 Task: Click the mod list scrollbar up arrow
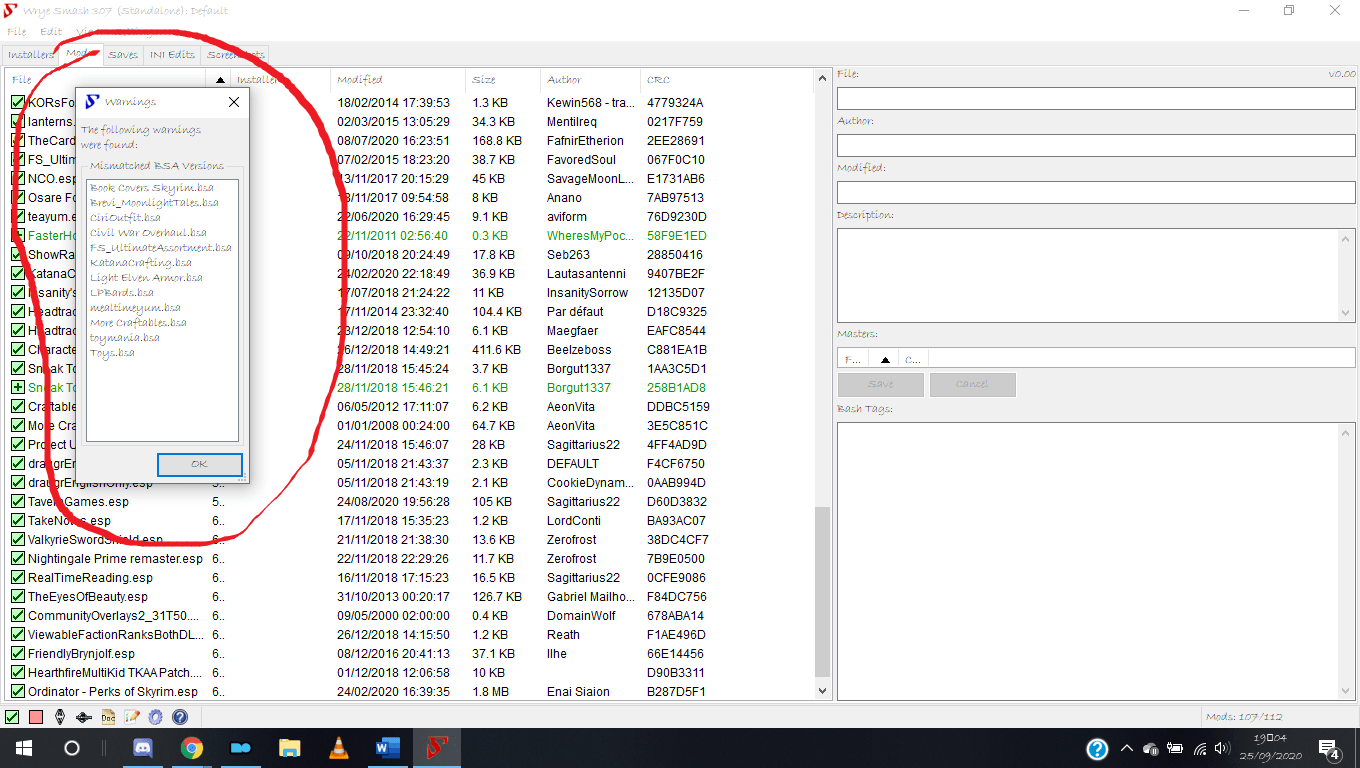point(823,78)
